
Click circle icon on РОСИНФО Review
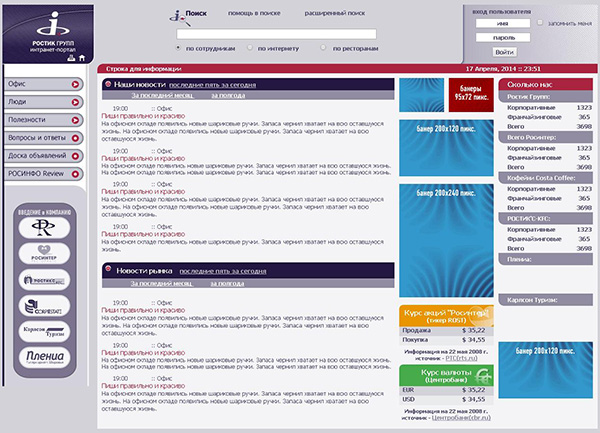pyautogui.click(x=75, y=174)
